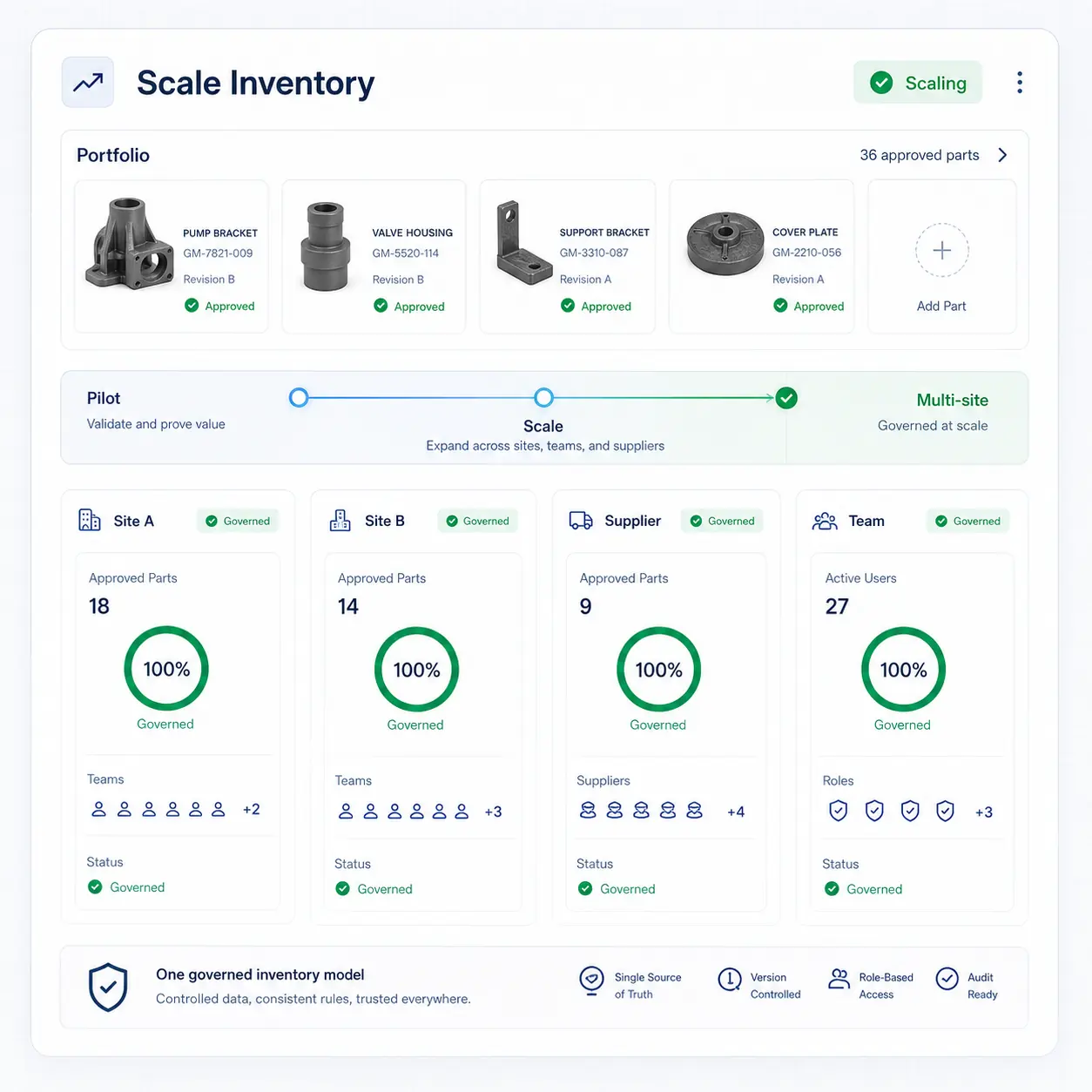Click the Team people icon
The image size is (1092, 1092).
pyautogui.click(x=825, y=521)
